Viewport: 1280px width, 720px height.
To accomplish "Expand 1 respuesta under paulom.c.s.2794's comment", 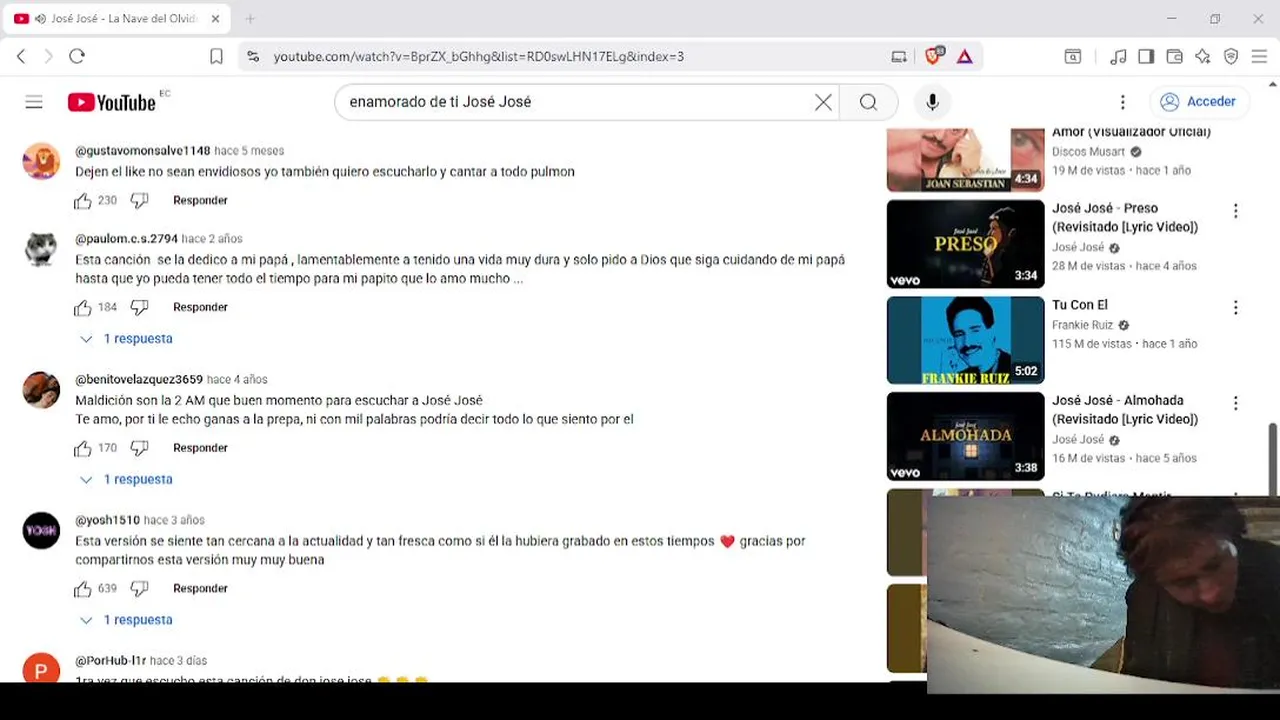I will pyautogui.click(x=126, y=339).
